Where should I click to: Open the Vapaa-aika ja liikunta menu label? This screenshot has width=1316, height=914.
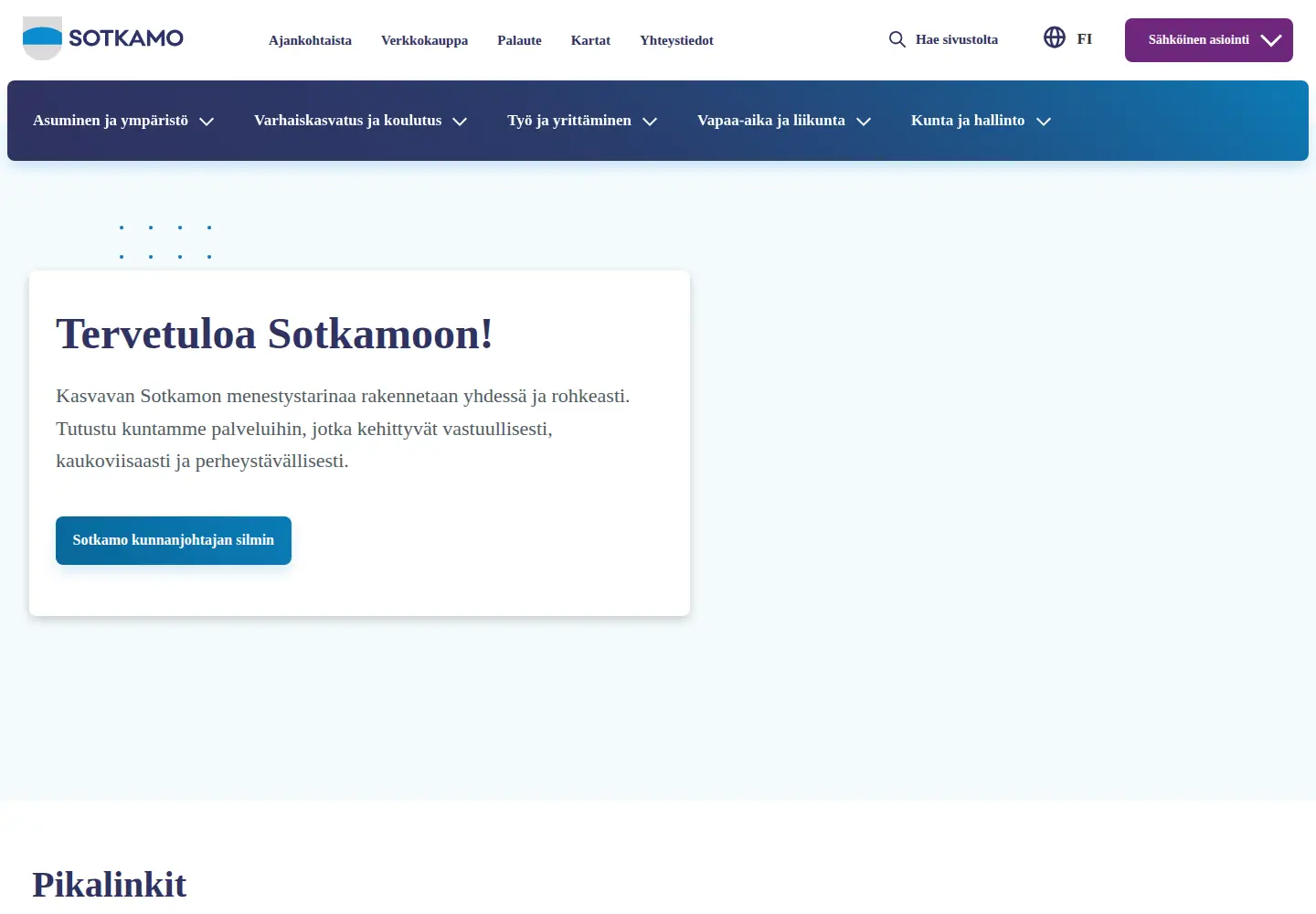click(x=771, y=121)
